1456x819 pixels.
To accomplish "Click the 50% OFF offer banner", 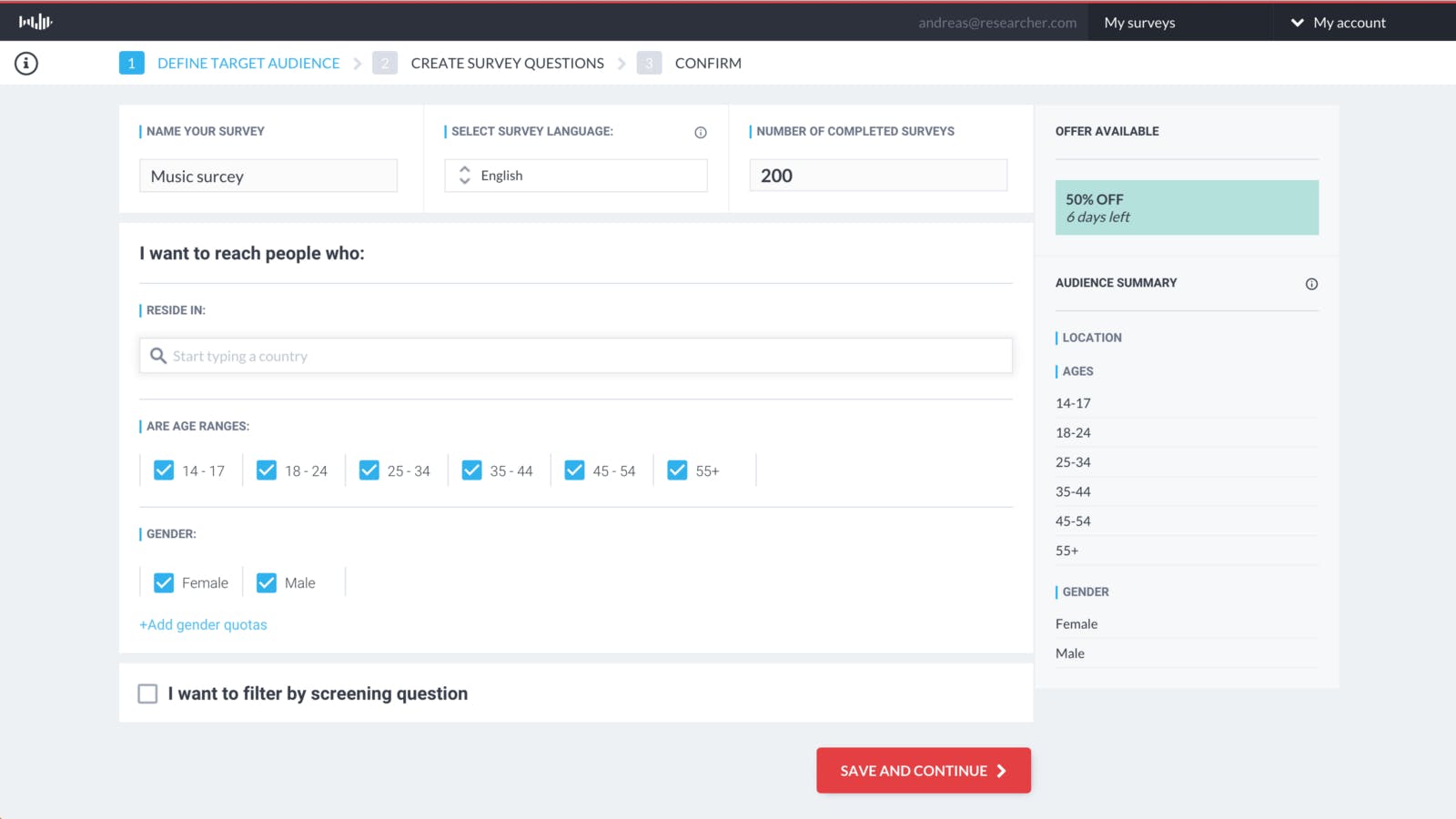I will (x=1186, y=207).
